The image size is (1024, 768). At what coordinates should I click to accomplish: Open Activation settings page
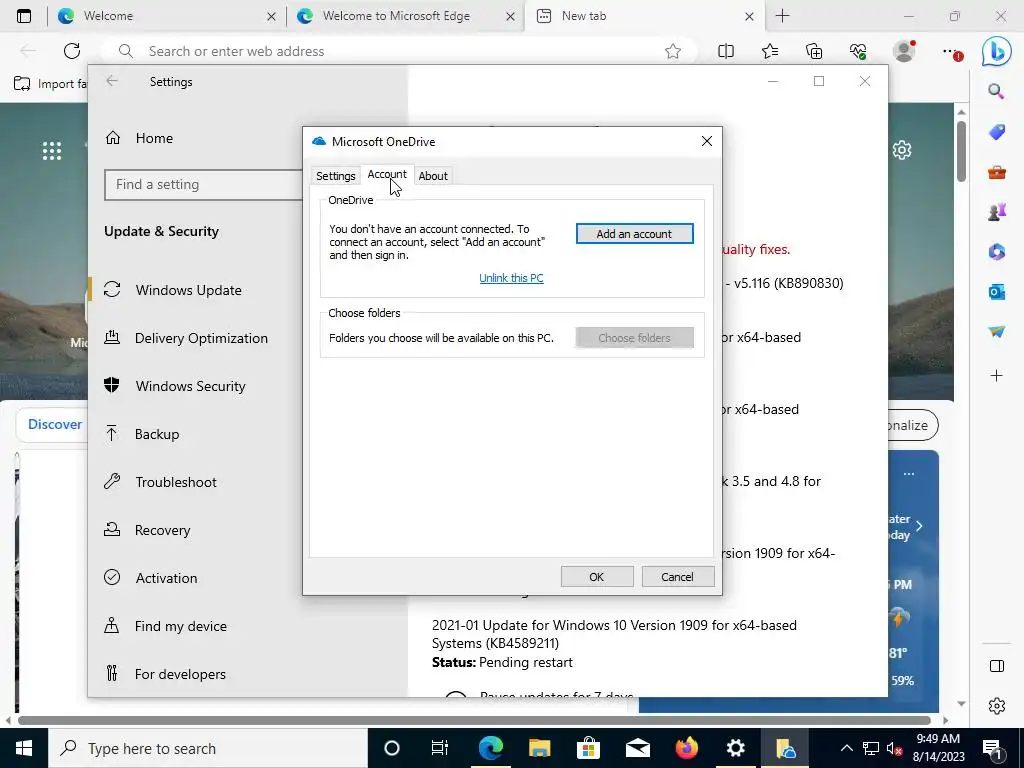point(167,578)
